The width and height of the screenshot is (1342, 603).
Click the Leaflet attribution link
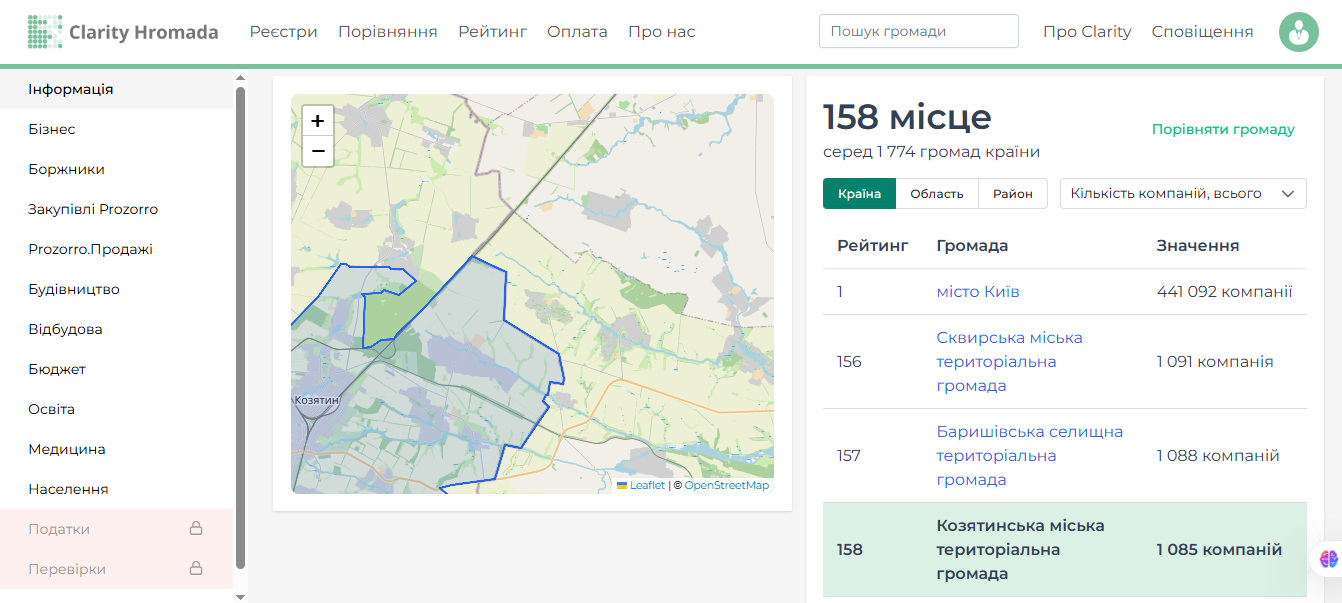pyautogui.click(x=647, y=486)
